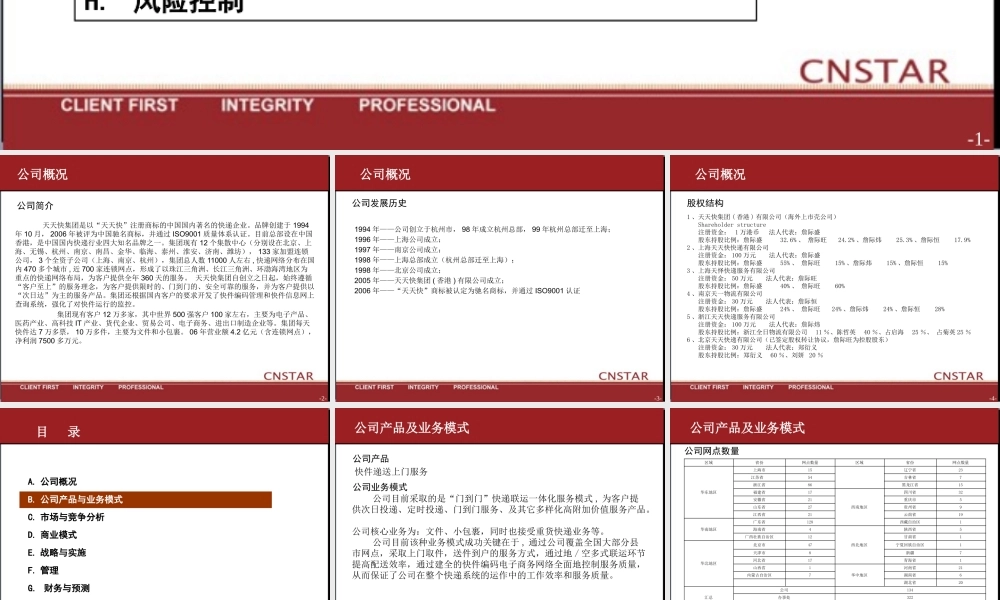Click the 1997年 南京公司成立 line
1000x600 pixels.
coord(397,249)
